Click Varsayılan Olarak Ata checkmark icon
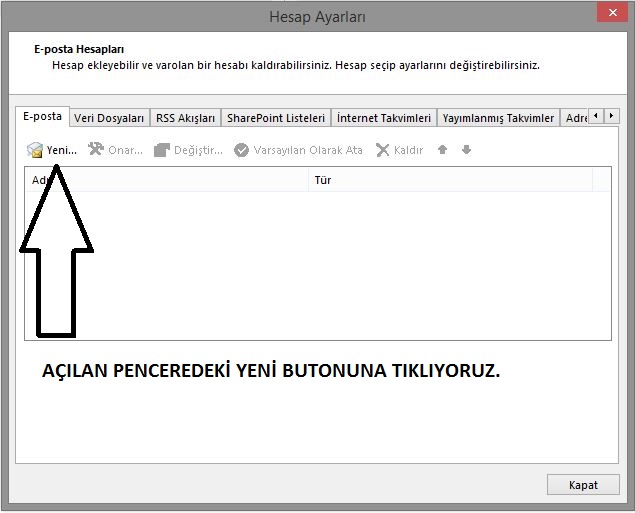The height and width of the screenshot is (513, 635). 241,150
